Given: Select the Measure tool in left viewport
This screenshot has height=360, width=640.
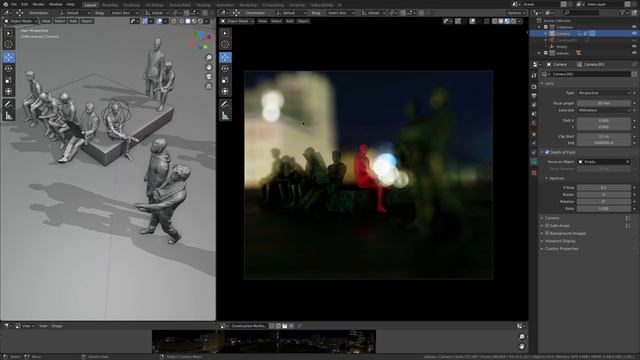Looking at the screenshot, I should coord(9,116).
